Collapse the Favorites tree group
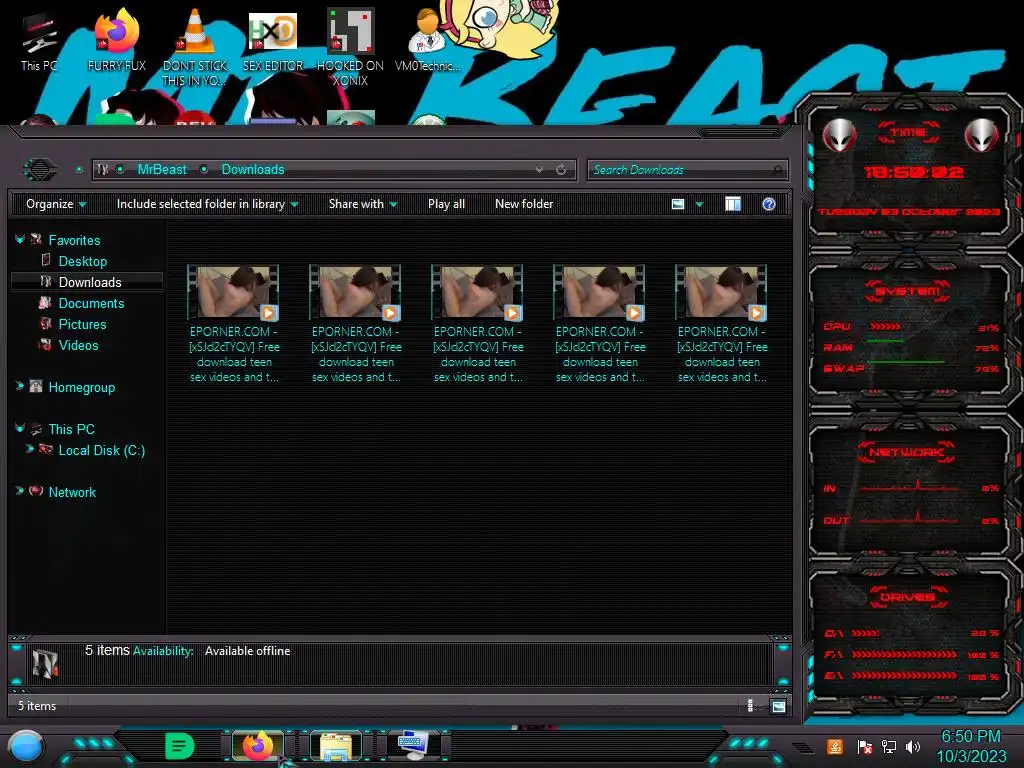Screen dimensions: 1024x768 click(20, 240)
